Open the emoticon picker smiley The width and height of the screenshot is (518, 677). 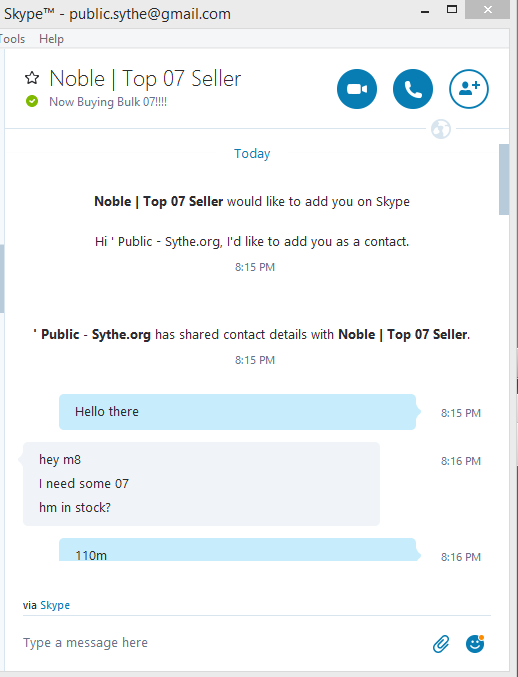coord(475,643)
